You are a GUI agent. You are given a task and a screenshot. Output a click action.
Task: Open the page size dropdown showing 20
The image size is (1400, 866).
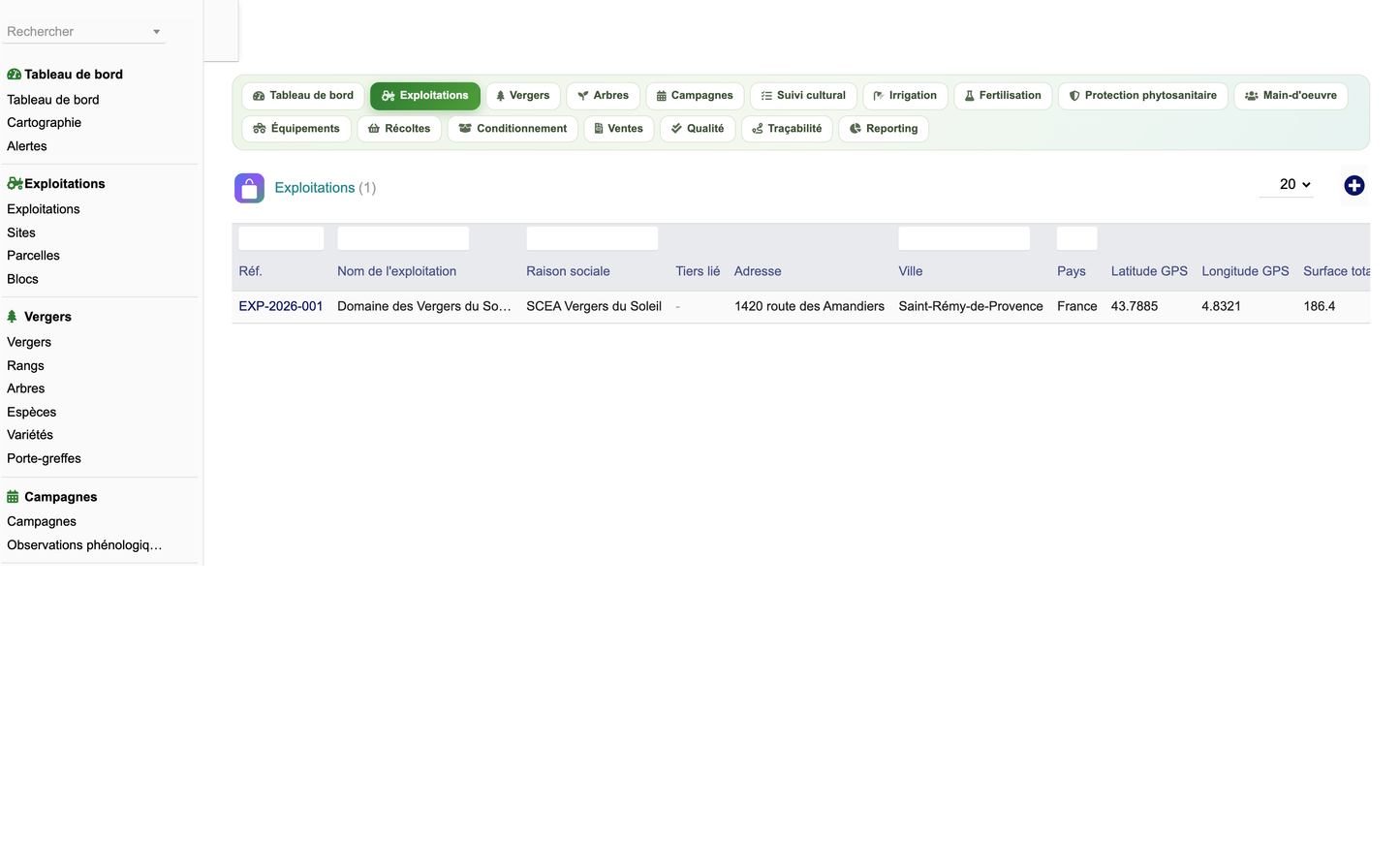point(1287,184)
